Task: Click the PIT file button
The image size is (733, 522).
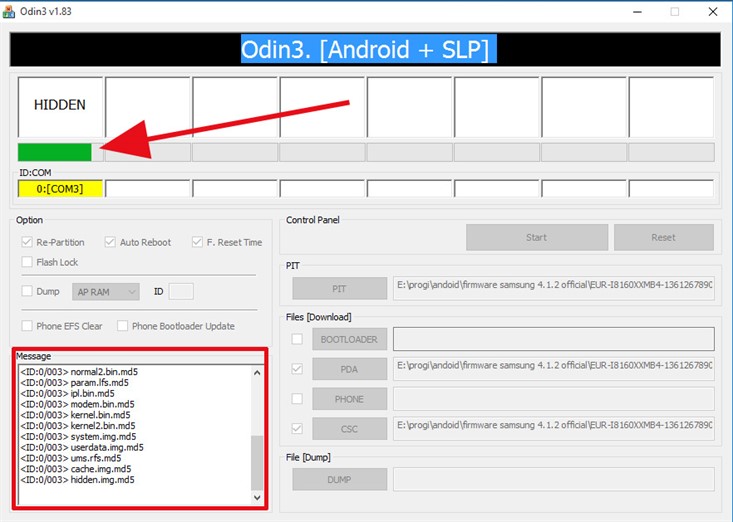Action: coord(339,288)
